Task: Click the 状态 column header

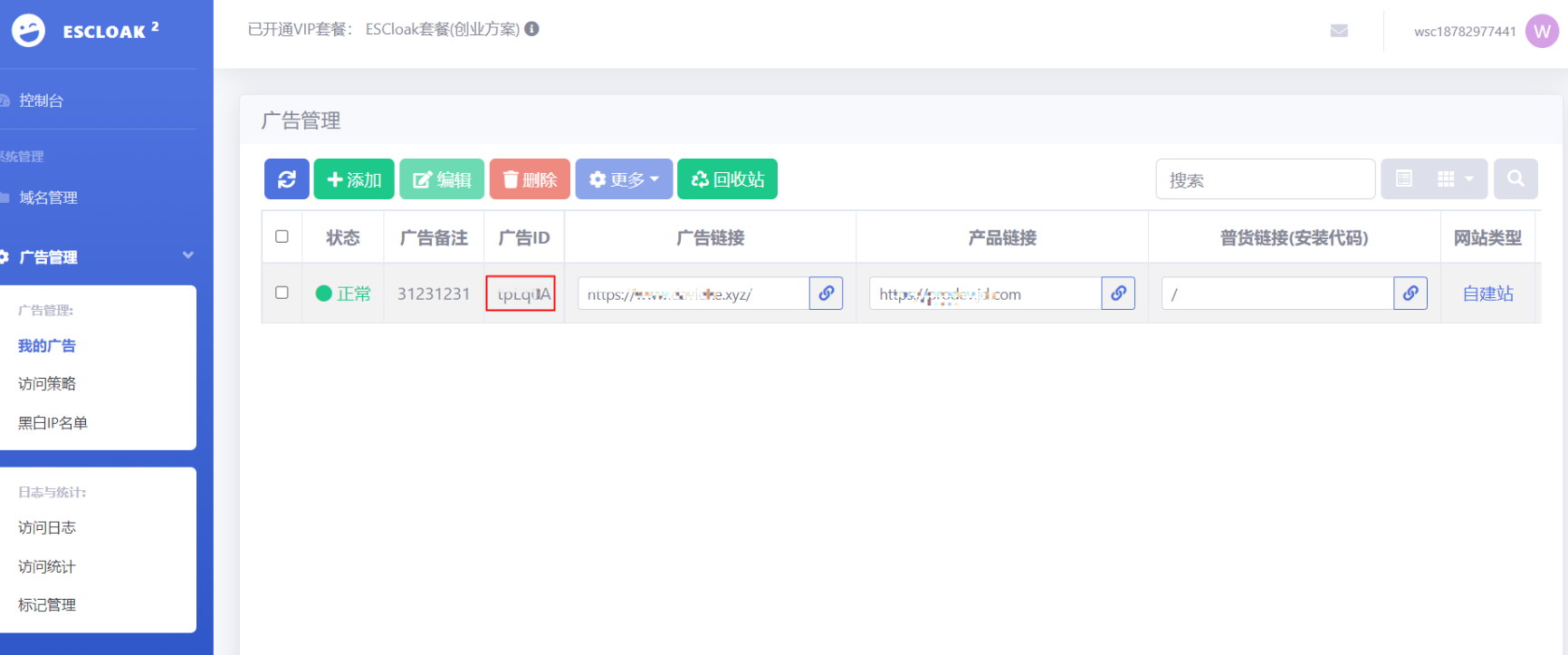Action: [x=343, y=237]
